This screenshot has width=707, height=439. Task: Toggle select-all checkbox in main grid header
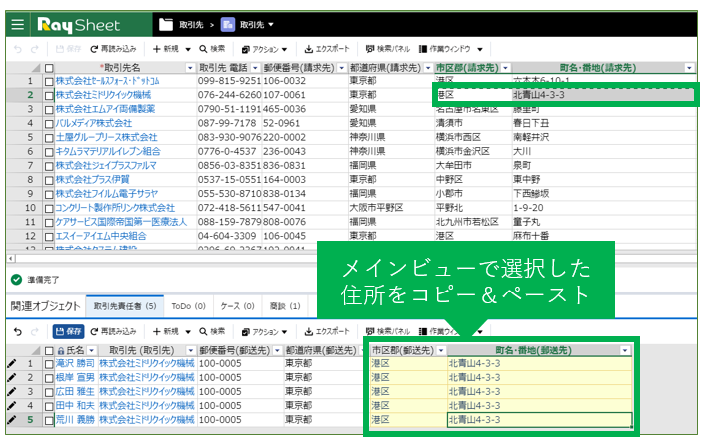49,68
